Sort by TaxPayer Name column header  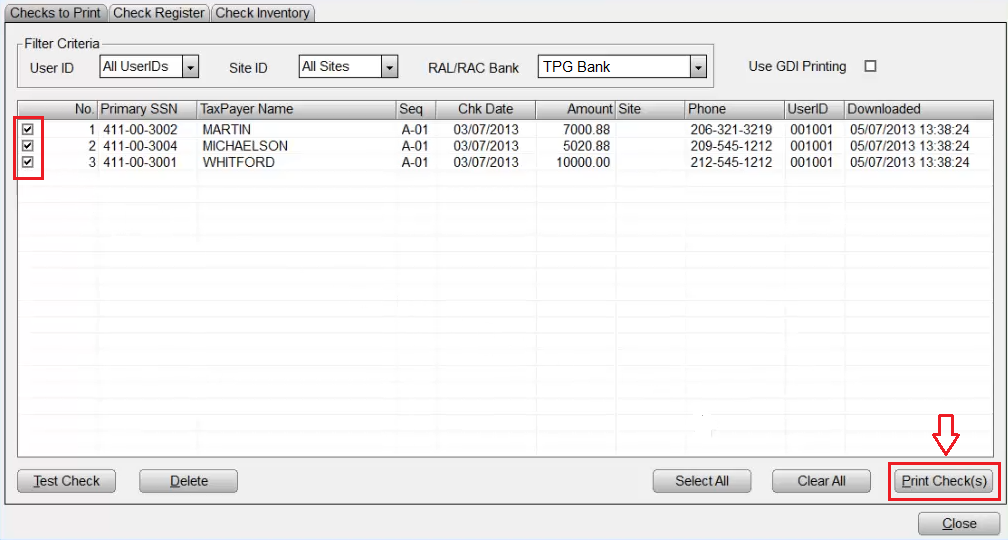(295, 109)
